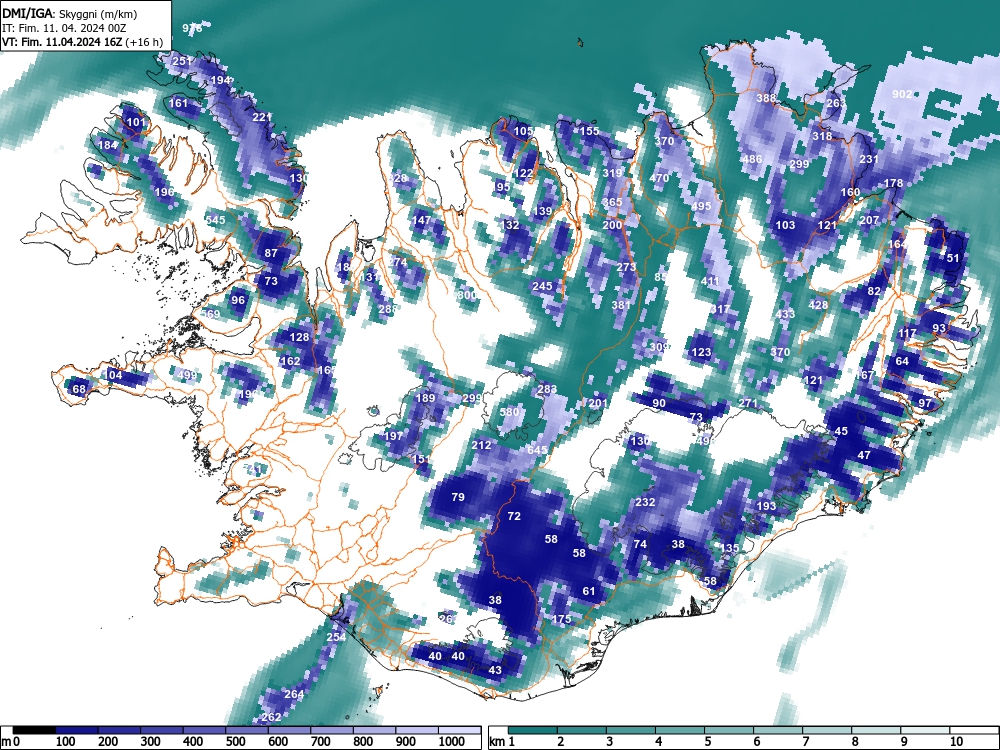
Task: Click the 8–9 km pale legend swatch
Action: point(877,730)
